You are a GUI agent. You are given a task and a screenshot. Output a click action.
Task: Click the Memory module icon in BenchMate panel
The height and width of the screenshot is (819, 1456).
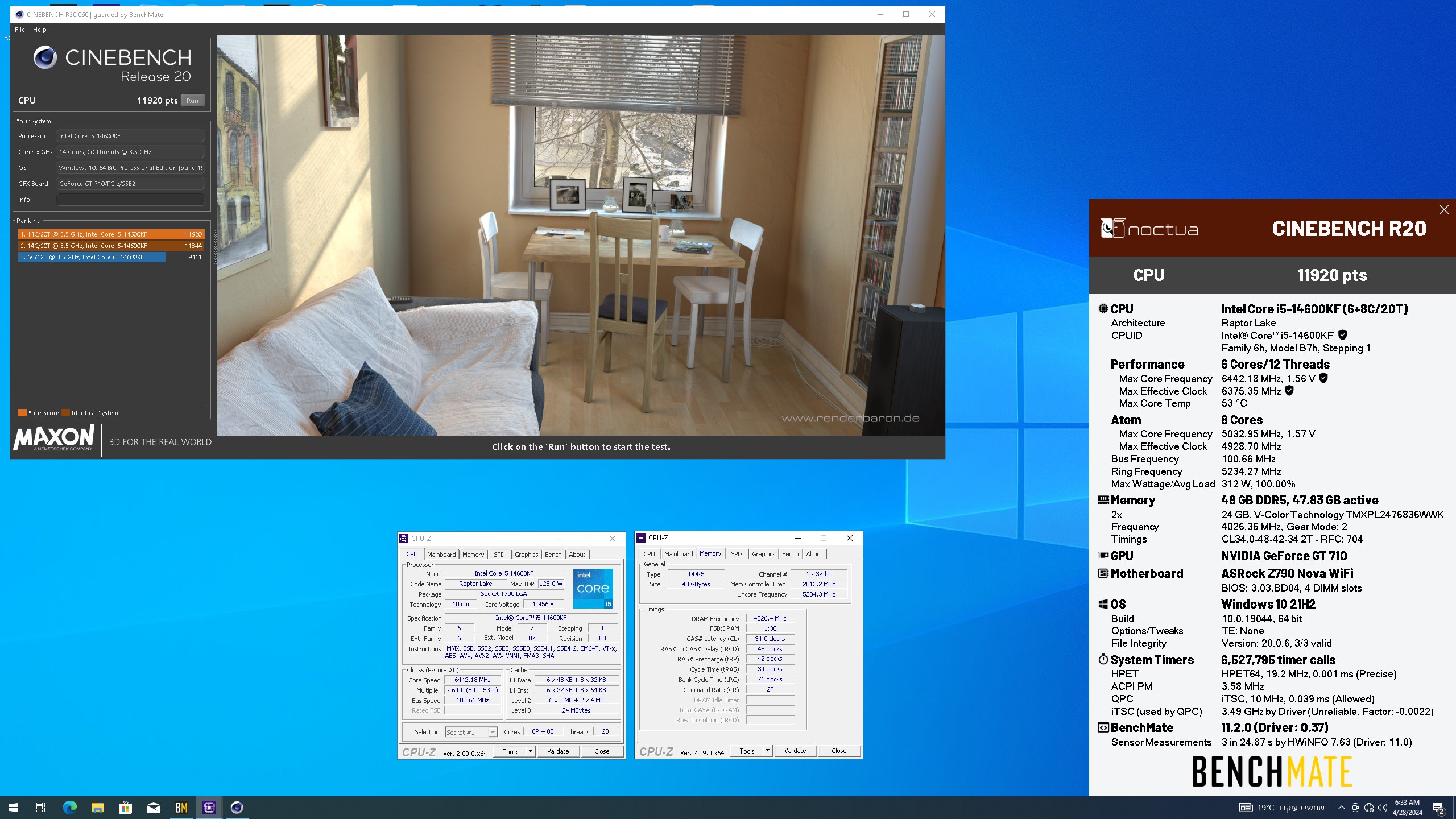[x=1103, y=500]
